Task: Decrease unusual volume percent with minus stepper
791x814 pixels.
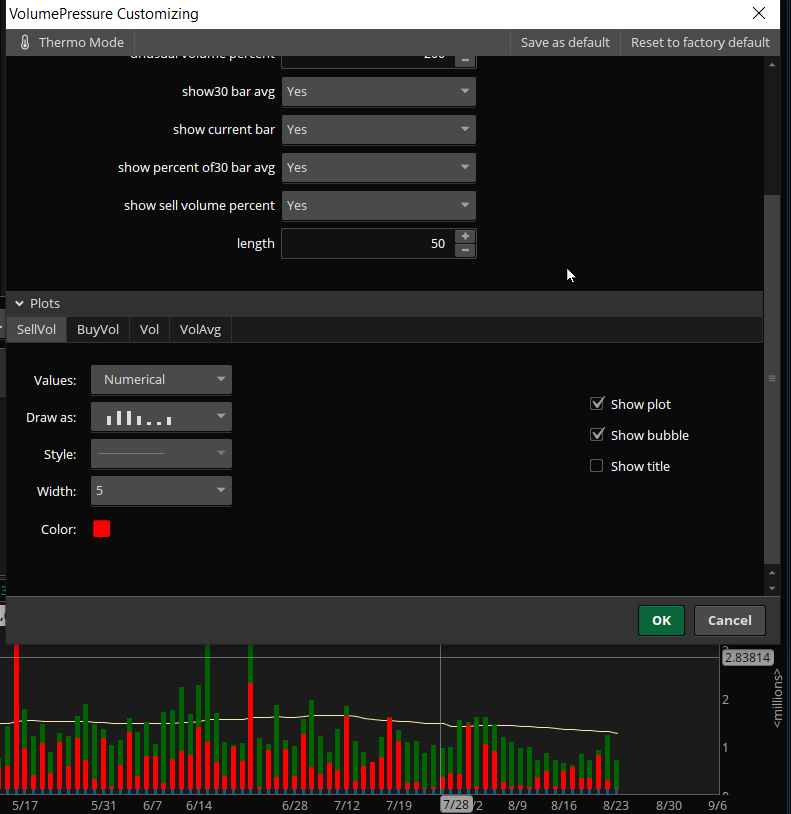Action: pos(465,60)
